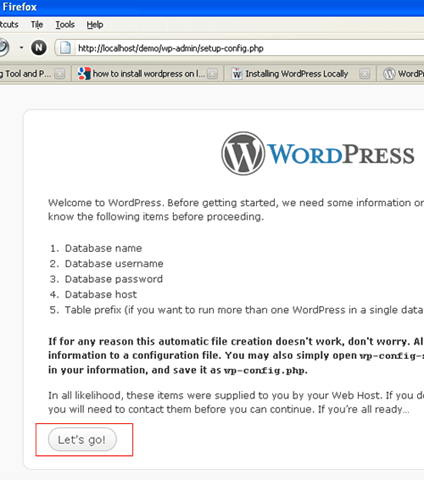Click the W favicon on Installing tab

(237, 74)
